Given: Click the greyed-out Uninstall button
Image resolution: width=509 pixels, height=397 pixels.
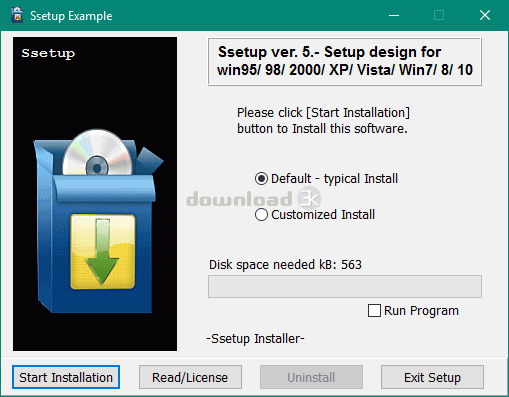Looking at the screenshot, I should [311, 377].
